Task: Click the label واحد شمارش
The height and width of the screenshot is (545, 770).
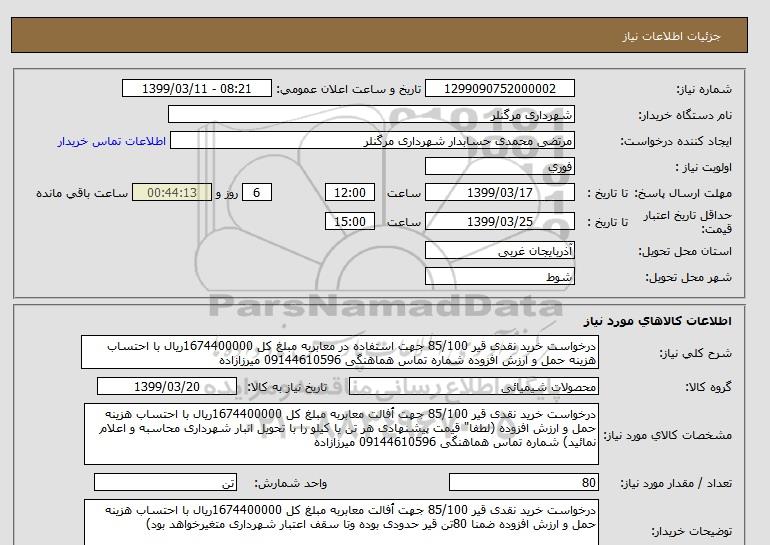Action: [290, 484]
